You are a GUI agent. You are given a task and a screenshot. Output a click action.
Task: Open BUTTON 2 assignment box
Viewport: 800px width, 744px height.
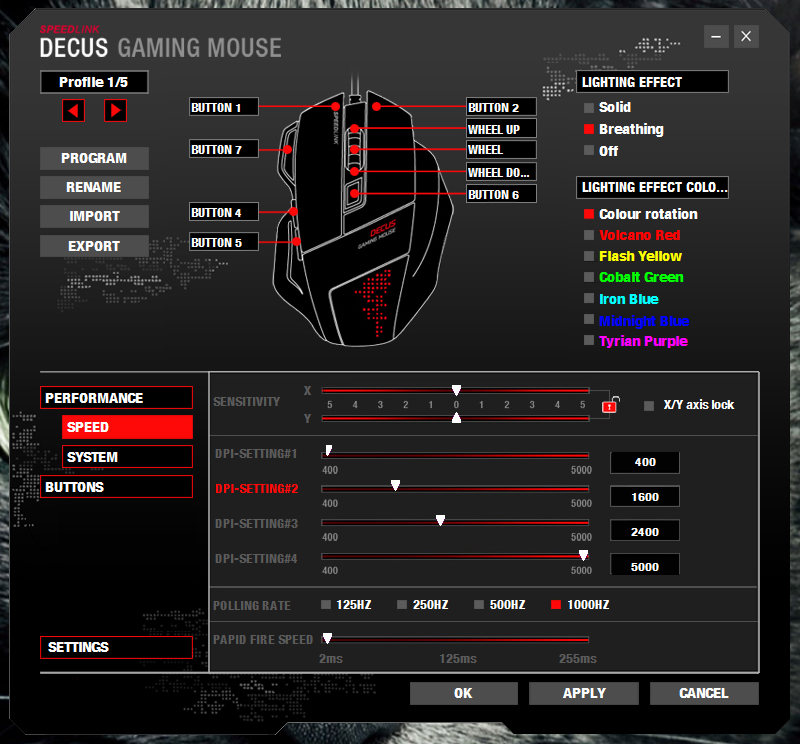point(502,107)
